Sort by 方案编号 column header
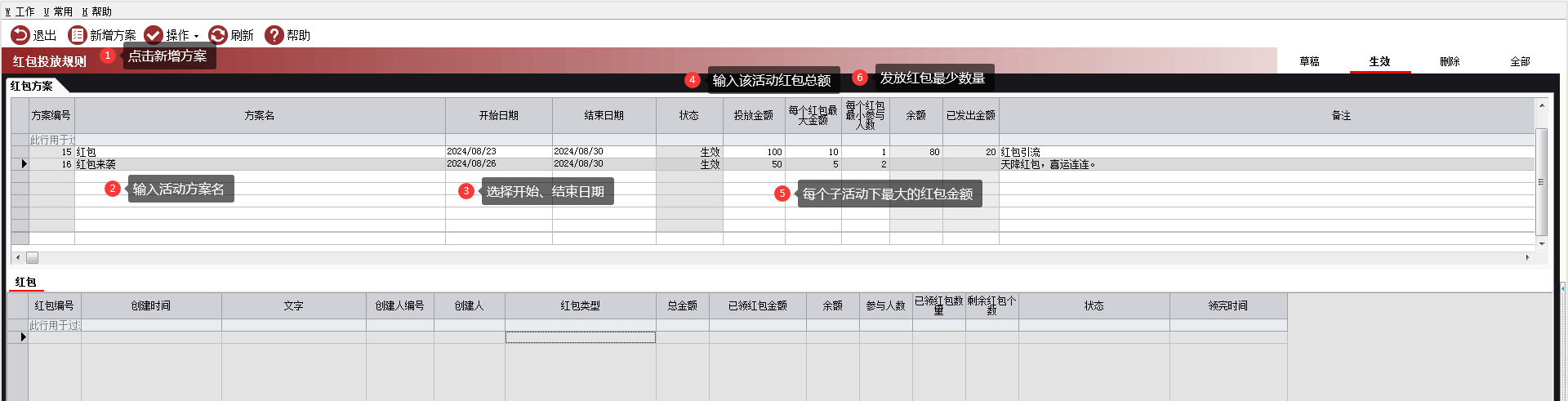The width and height of the screenshot is (1568, 401). (51, 115)
